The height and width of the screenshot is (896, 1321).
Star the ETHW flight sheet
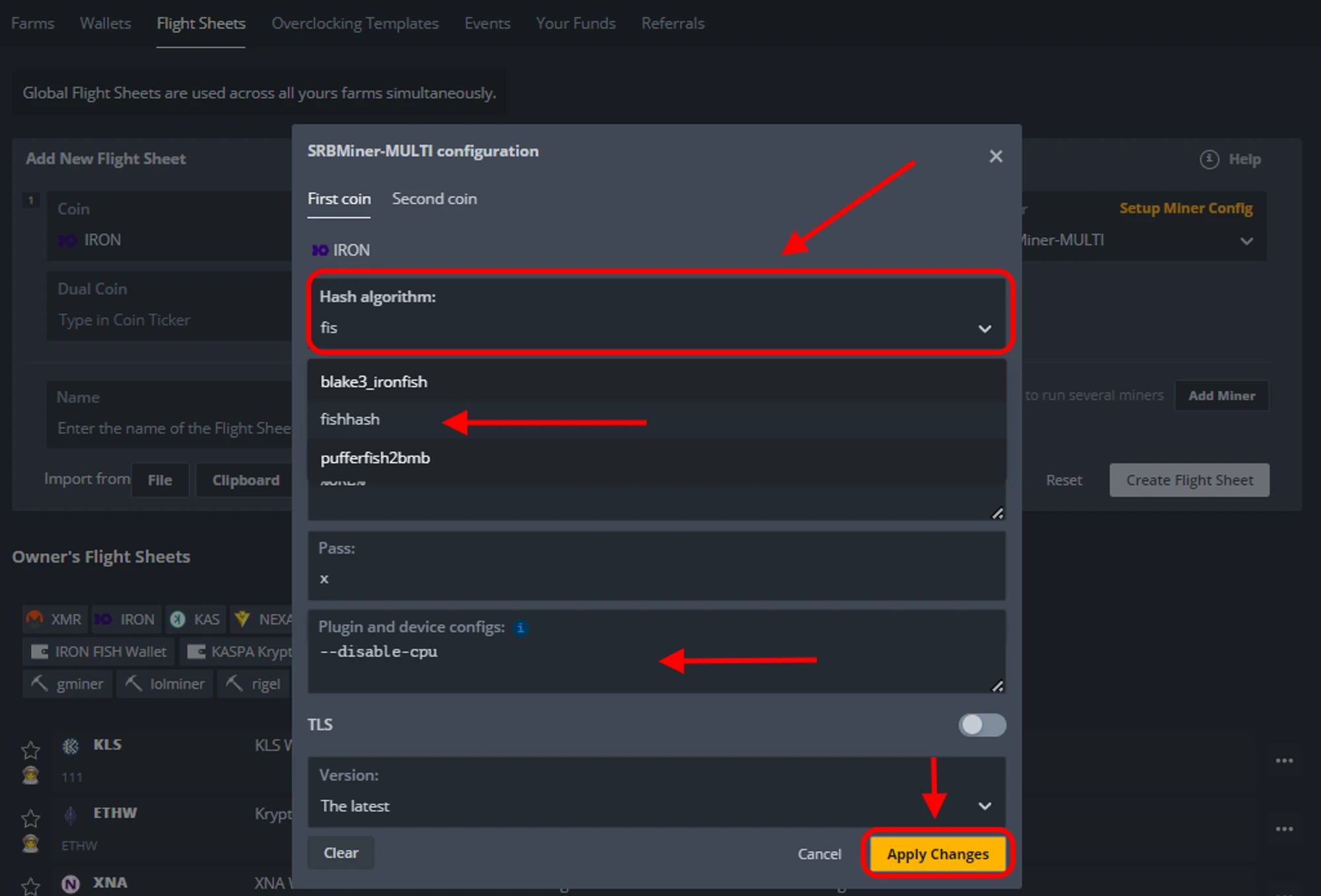click(x=30, y=818)
